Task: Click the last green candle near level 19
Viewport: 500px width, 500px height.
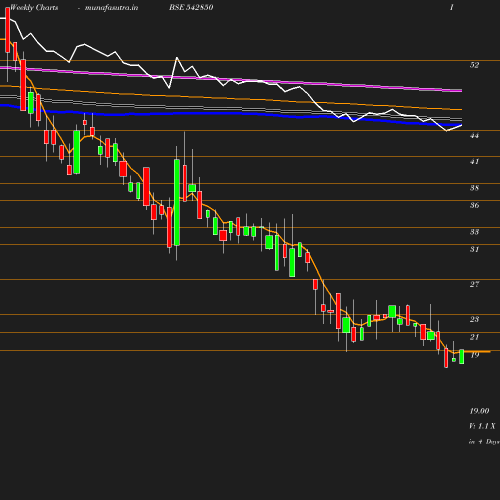Action: 462,356
